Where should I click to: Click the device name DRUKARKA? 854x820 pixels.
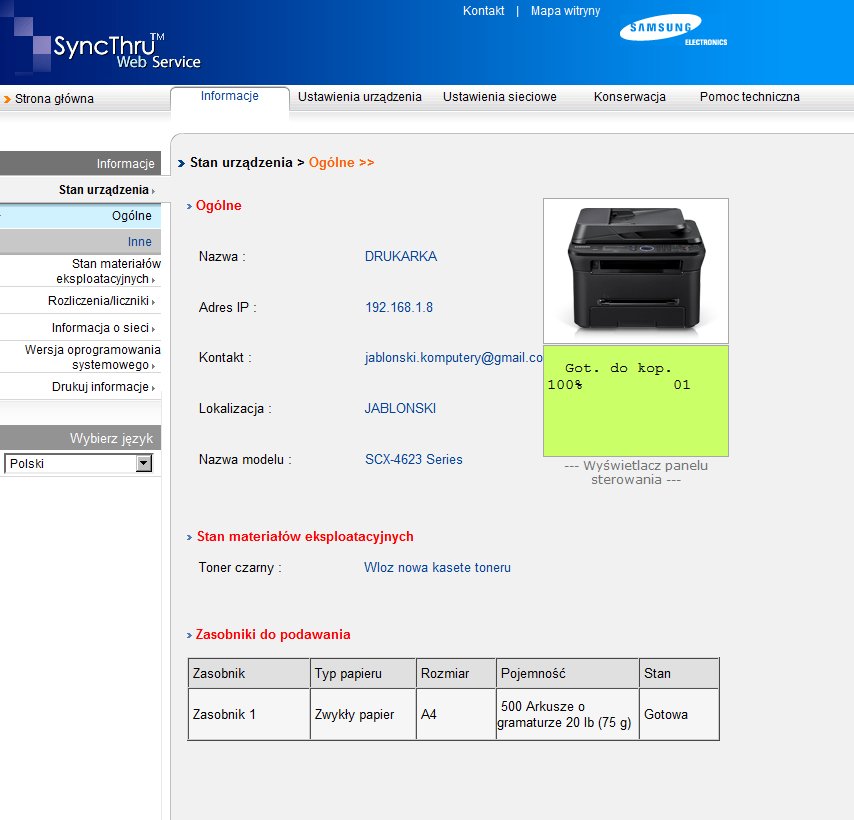click(x=401, y=256)
